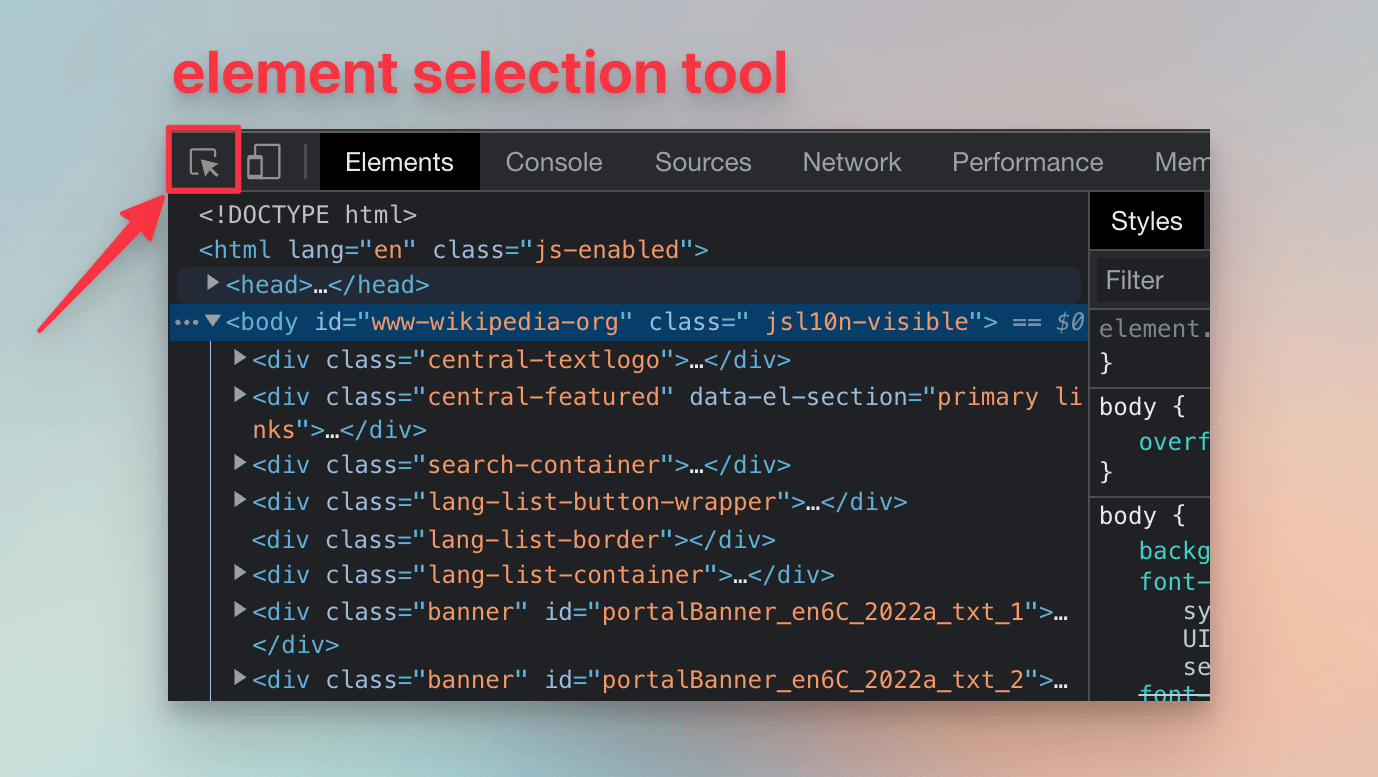This screenshot has height=777, width=1378.
Task: Expand the head element
Action: (213, 284)
